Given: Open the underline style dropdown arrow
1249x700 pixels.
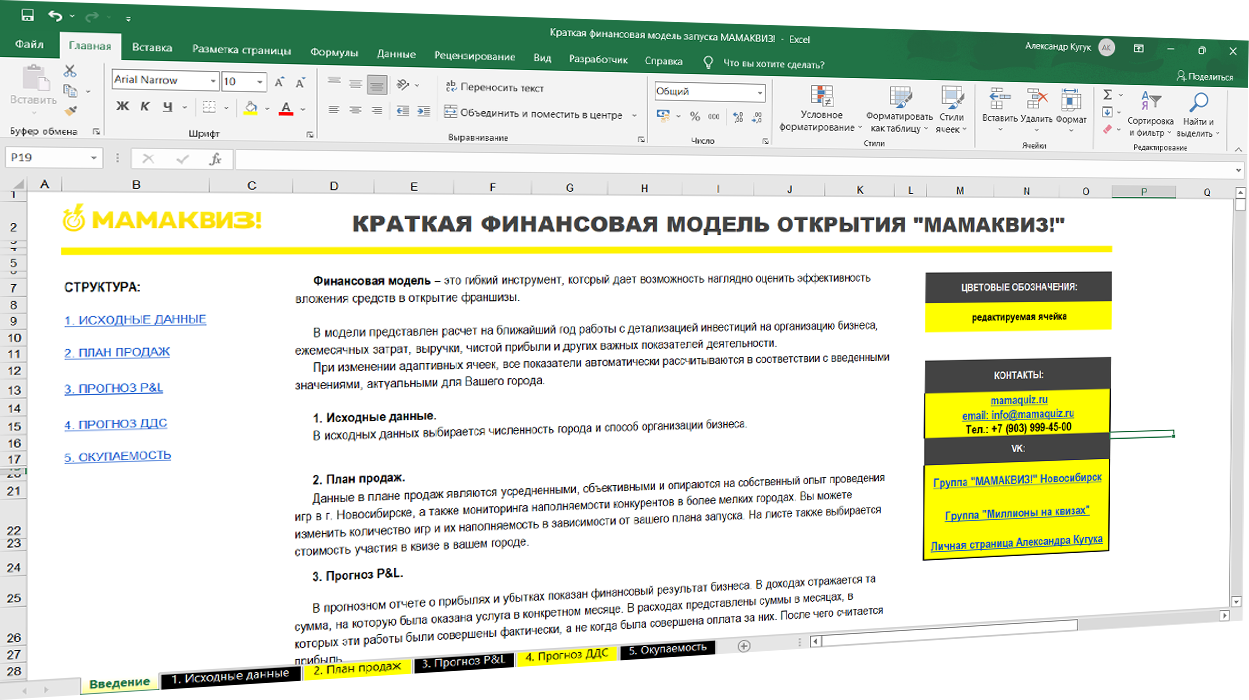Looking at the screenshot, I should click(184, 106).
